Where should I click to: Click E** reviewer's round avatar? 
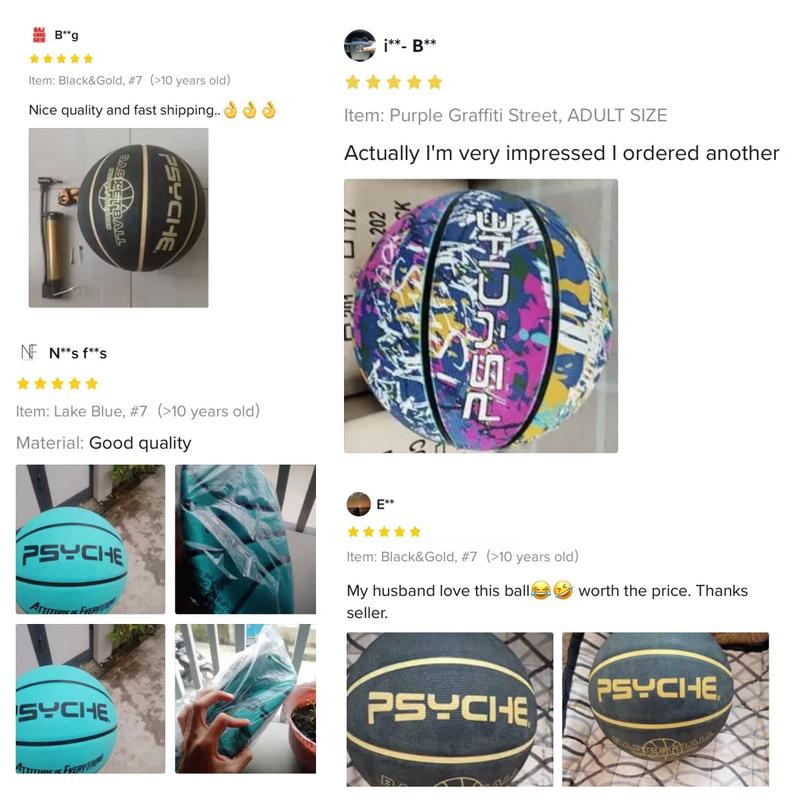[x=359, y=504]
